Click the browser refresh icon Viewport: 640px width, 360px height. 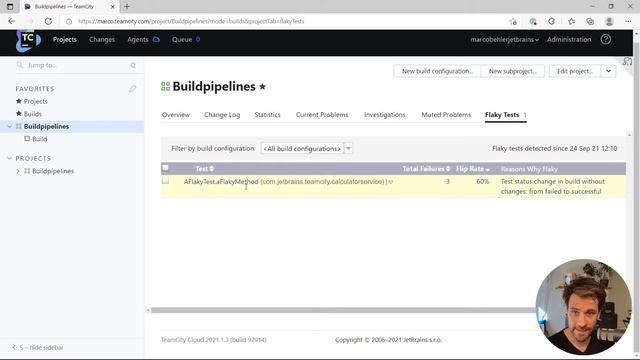(x=48, y=21)
